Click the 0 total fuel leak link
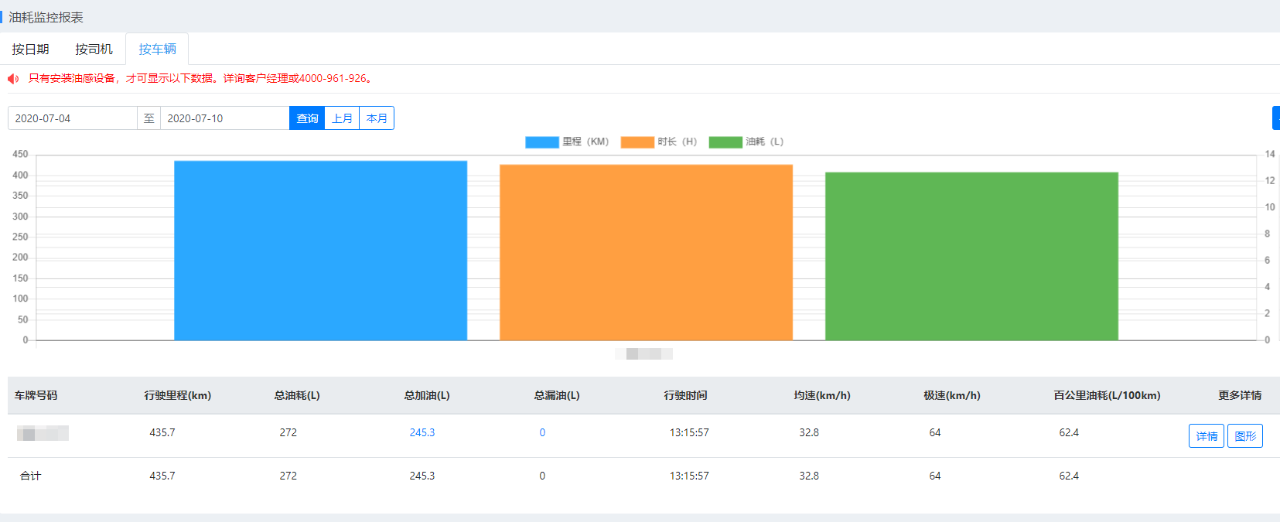Image resolution: width=1280 pixels, height=522 pixels. click(542, 433)
